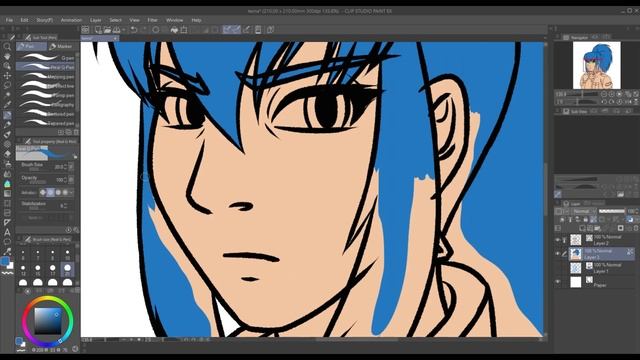Choose the first anti-aliasing option (none)
The width and height of the screenshot is (640, 360).
[43, 192]
